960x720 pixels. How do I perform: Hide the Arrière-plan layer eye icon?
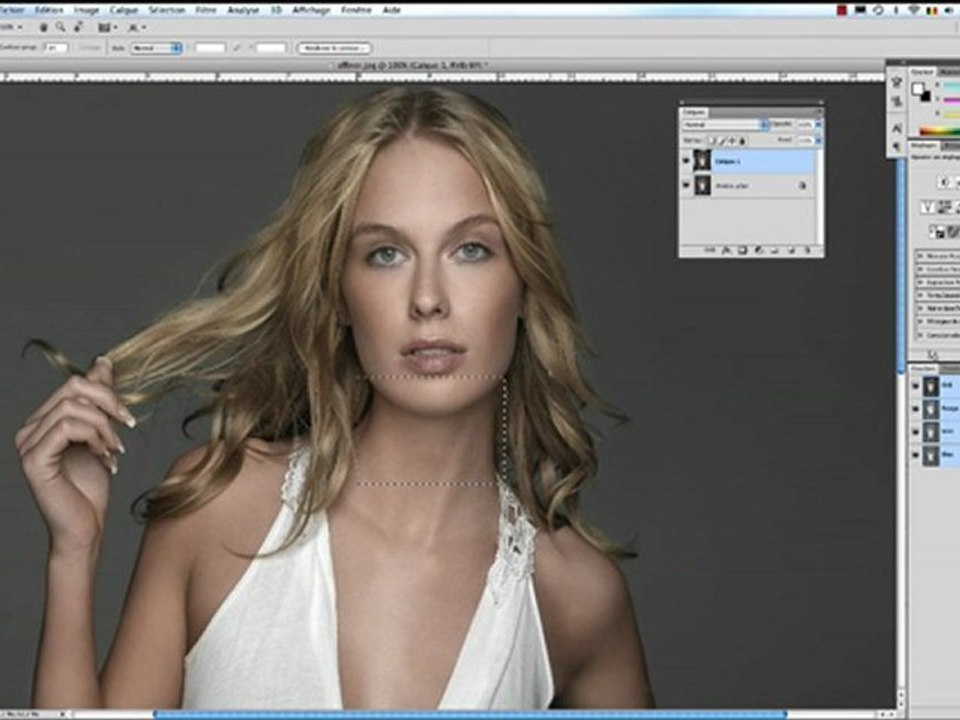[x=686, y=185]
